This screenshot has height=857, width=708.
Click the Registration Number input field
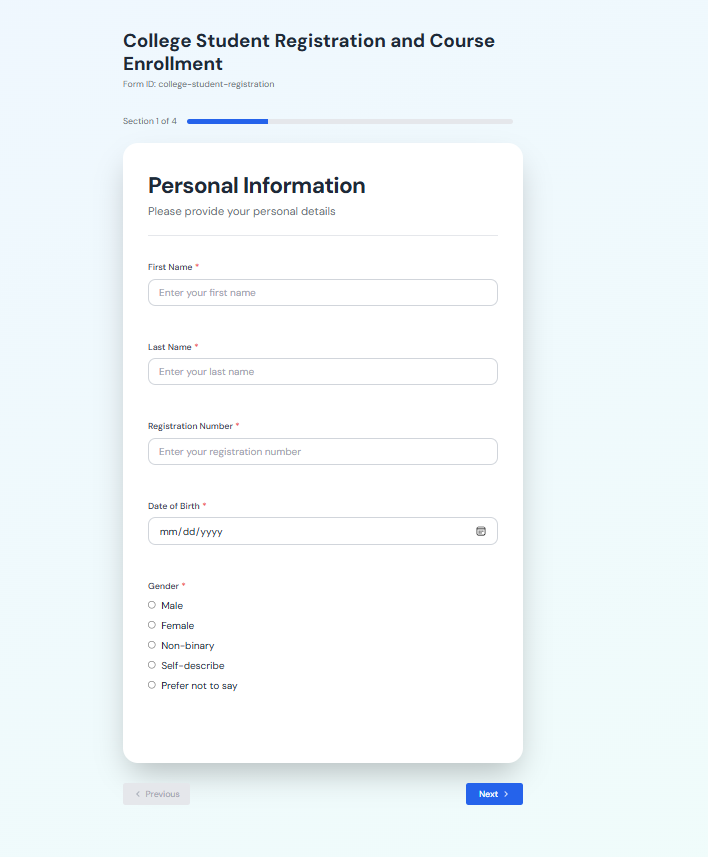[x=322, y=451]
